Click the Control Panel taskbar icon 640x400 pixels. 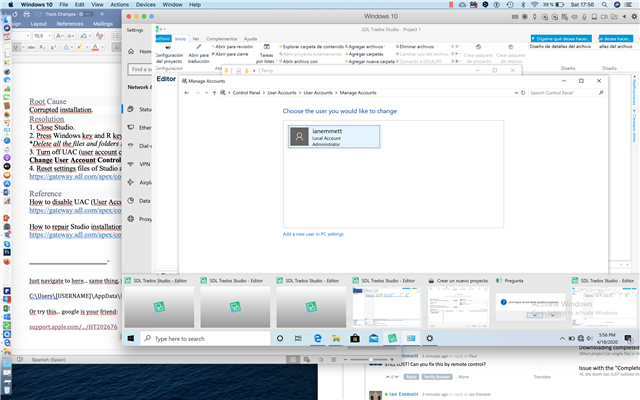tap(411, 338)
